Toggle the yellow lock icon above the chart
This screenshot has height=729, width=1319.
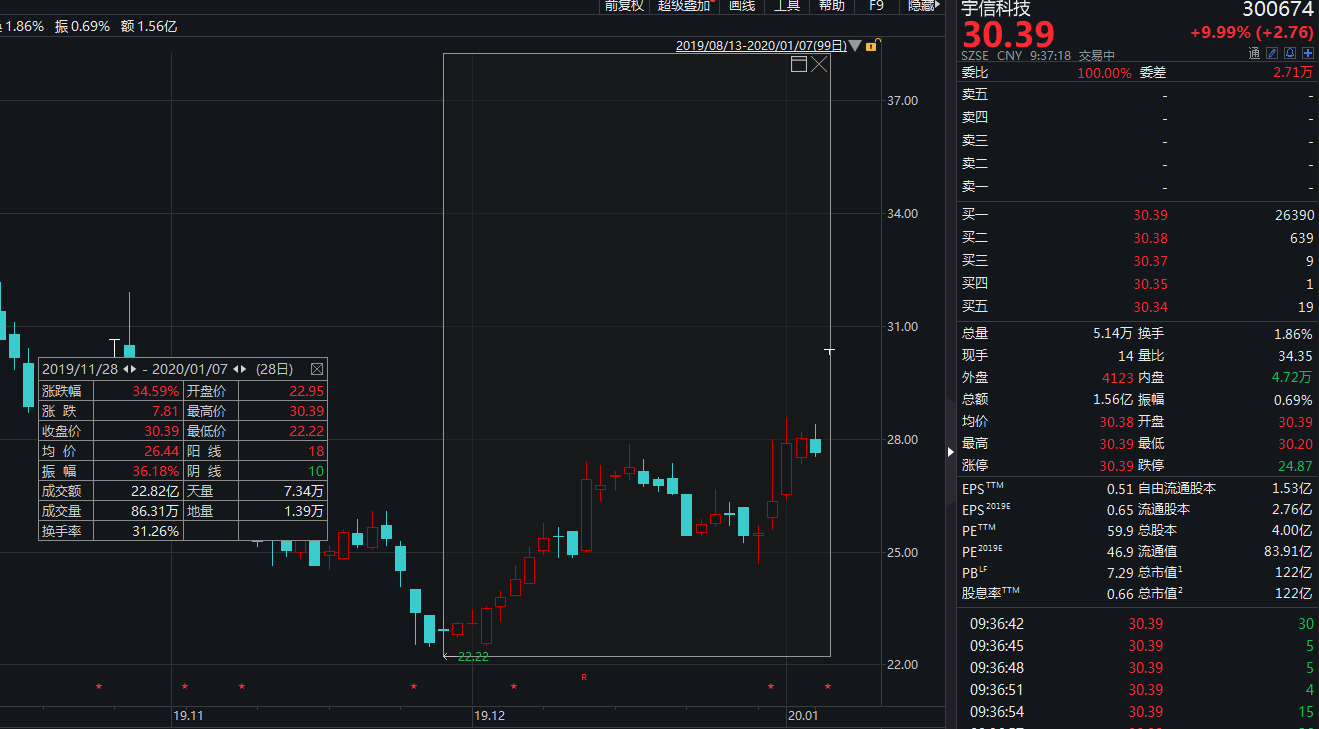[x=871, y=46]
